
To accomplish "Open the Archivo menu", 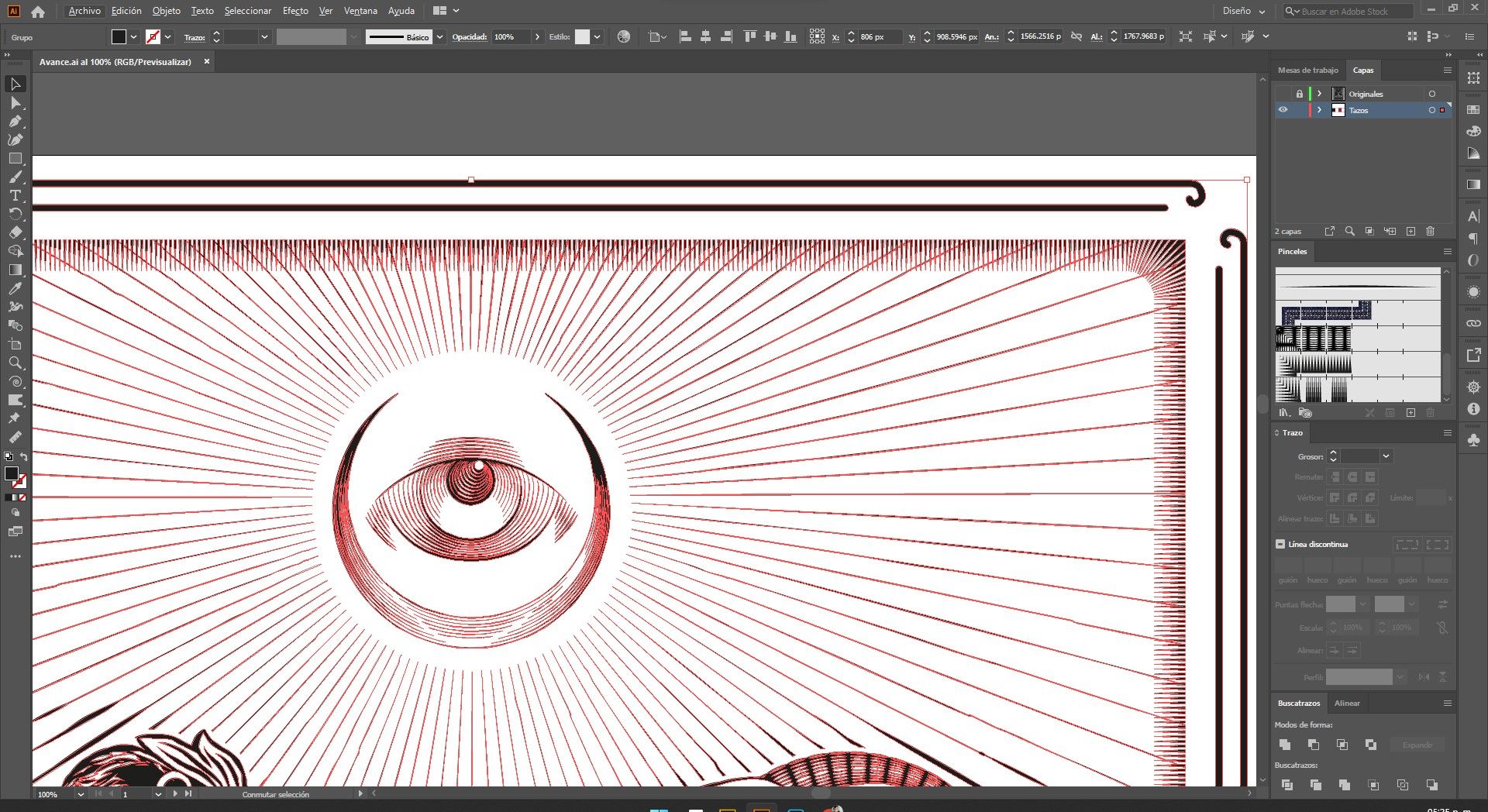I will pos(84,11).
